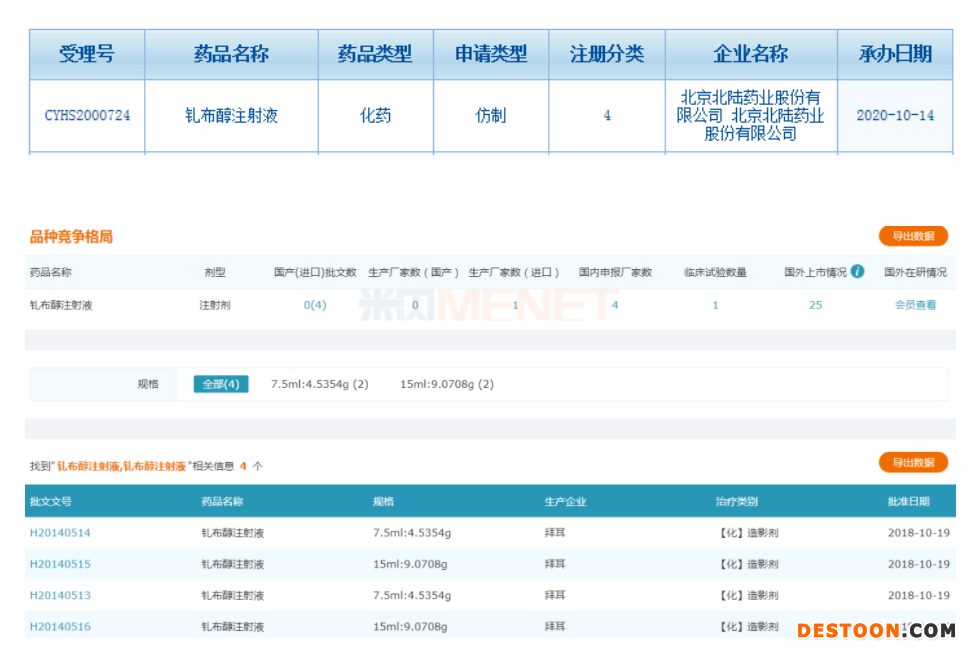Screen dimensions: 969x653
Task: Click the upper 导出数据 export button
Action: 912,236
